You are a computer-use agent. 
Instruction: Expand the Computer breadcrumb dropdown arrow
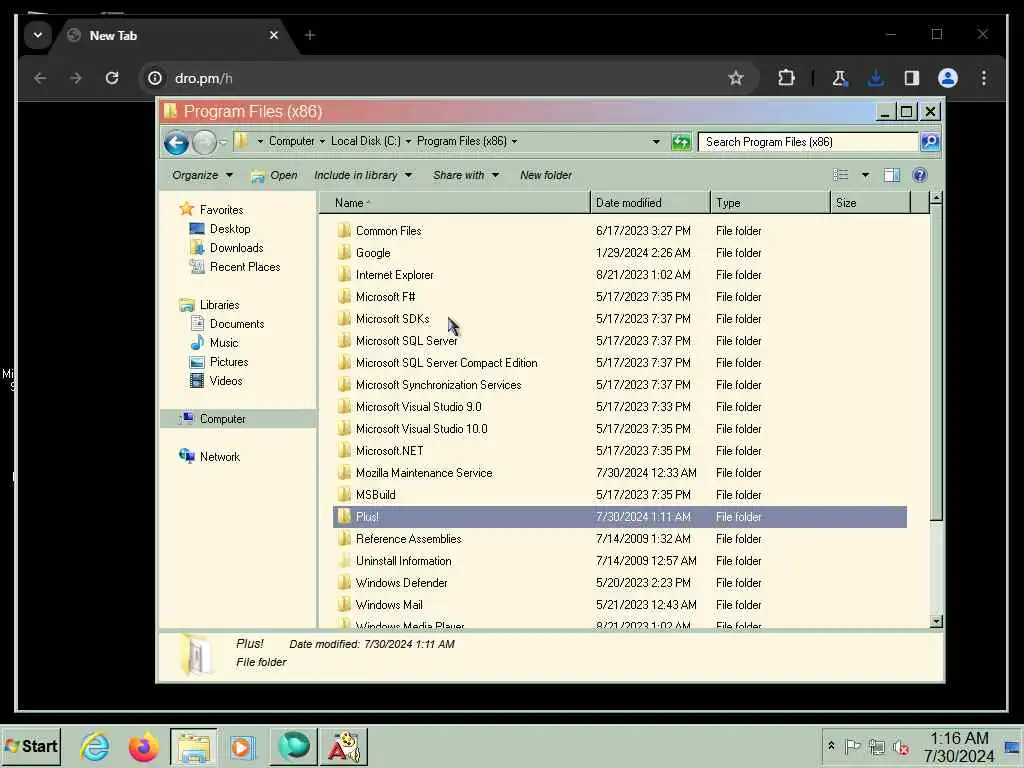point(322,141)
